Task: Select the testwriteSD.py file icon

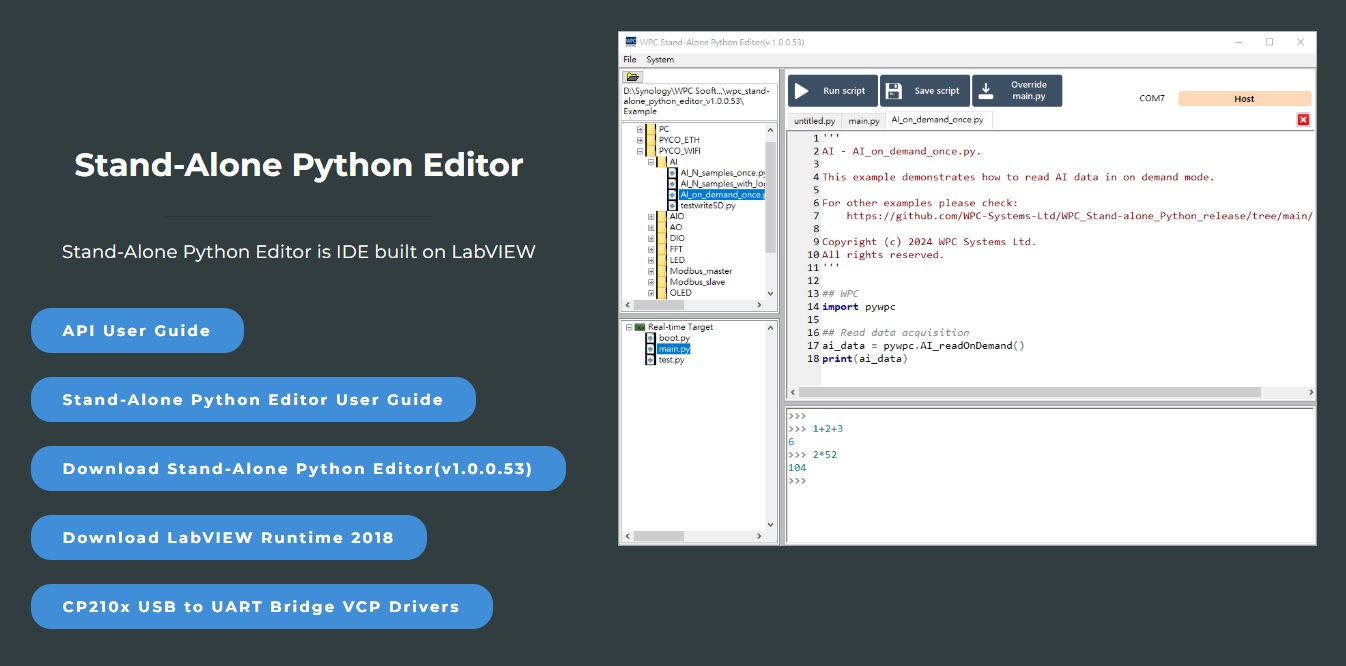Action: coord(673,205)
